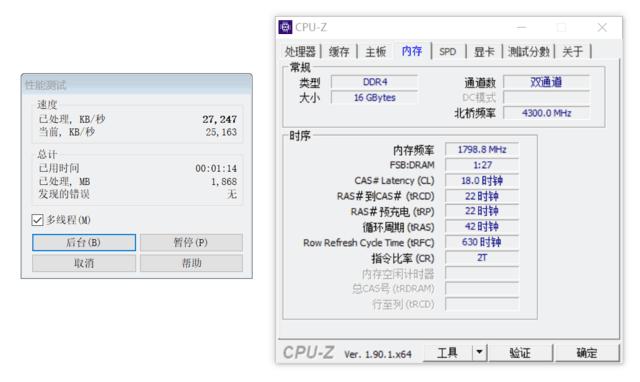The width and height of the screenshot is (640, 382).
Task: Open the SPD tab
Action: click(447, 51)
